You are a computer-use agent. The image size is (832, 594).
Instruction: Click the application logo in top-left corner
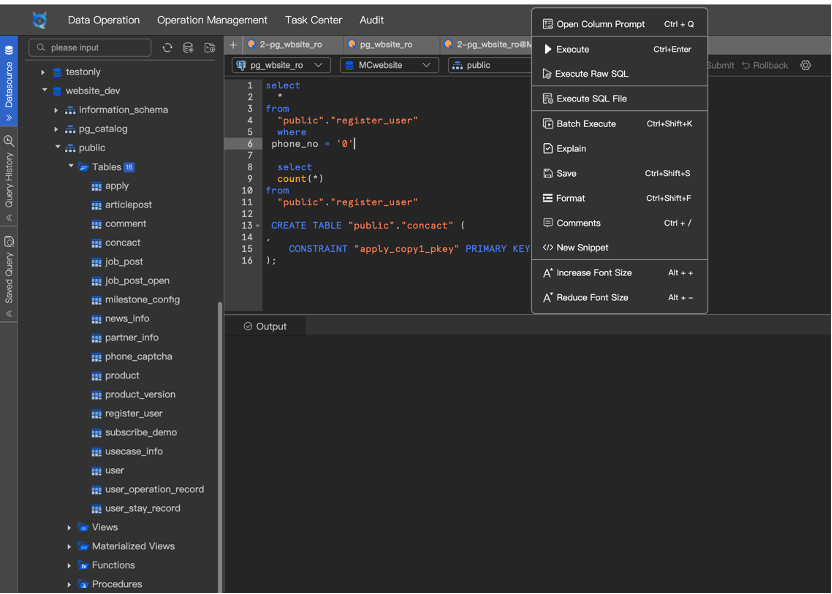pyautogui.click(x=39, y=20)
